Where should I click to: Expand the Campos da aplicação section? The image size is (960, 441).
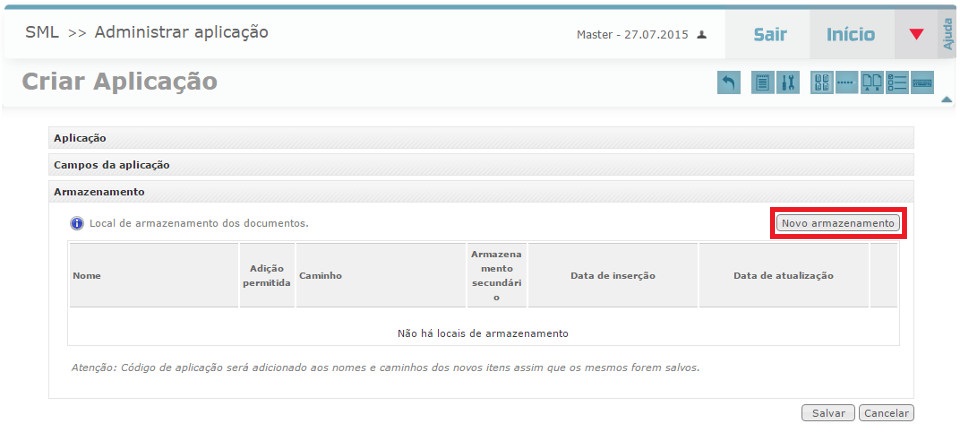[x=481, y=165]
